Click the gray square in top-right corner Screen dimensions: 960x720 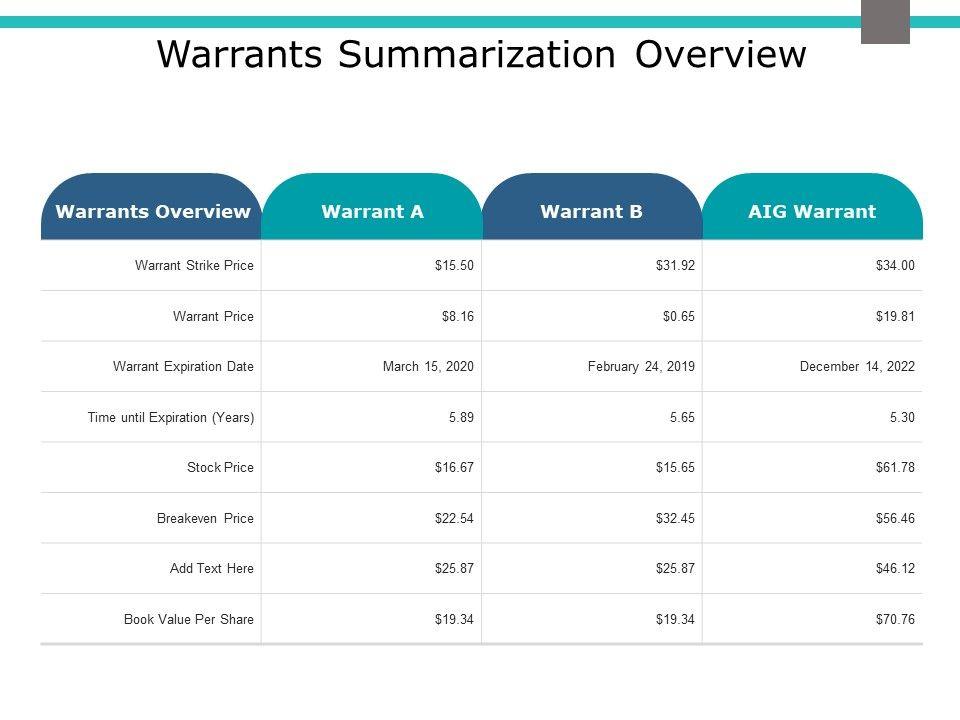pyautogui.click(x=885, y=21)
